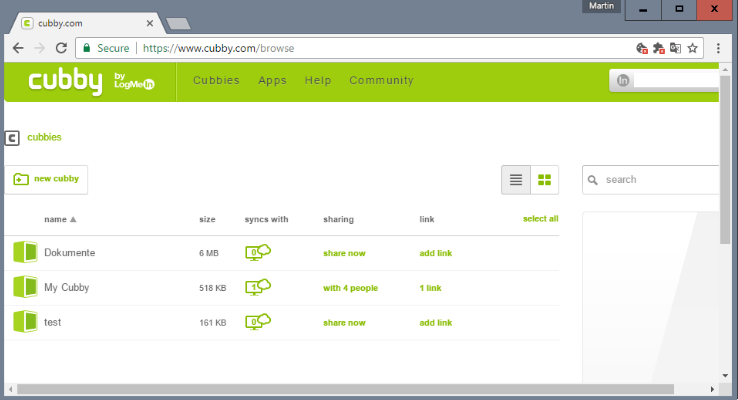The image size is (738, 400).
Task: Click the test cubby name
Action: pyautogui.click(x=53, y=322)
